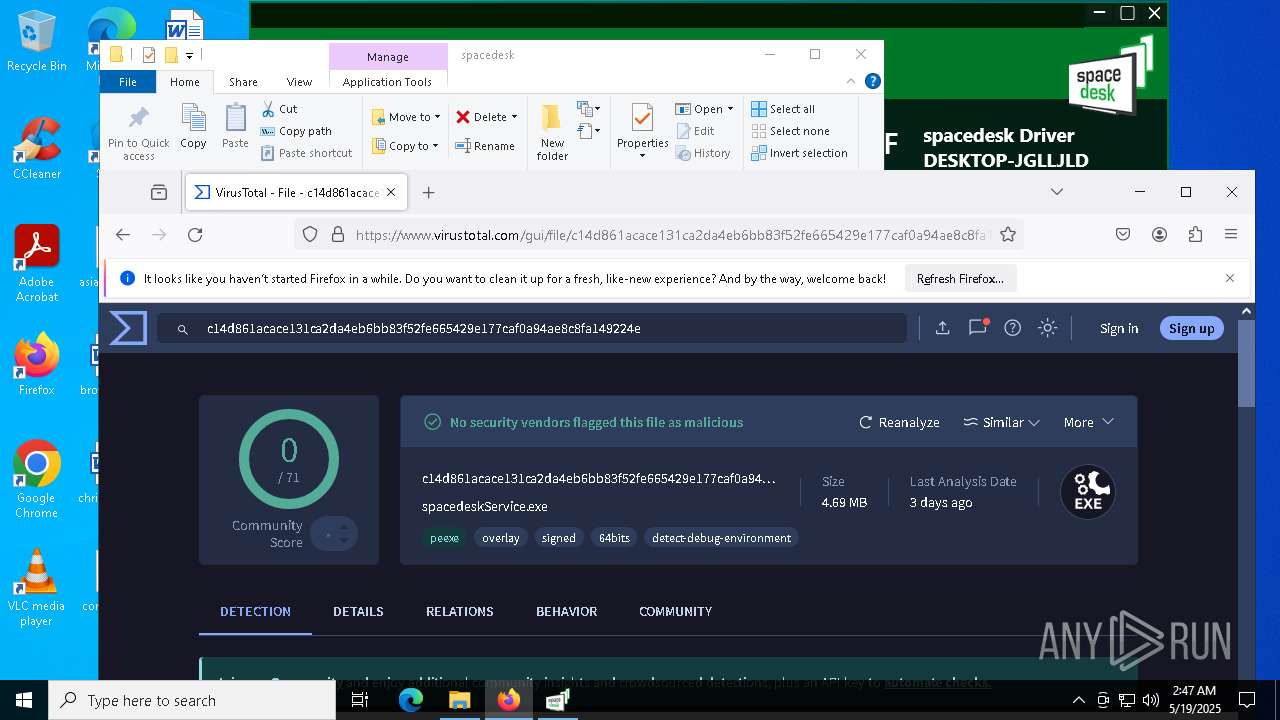Open the View ribbon tab in Explorer
The width and height of the screenshot is (1280, 720).
[x=299, y=82]
